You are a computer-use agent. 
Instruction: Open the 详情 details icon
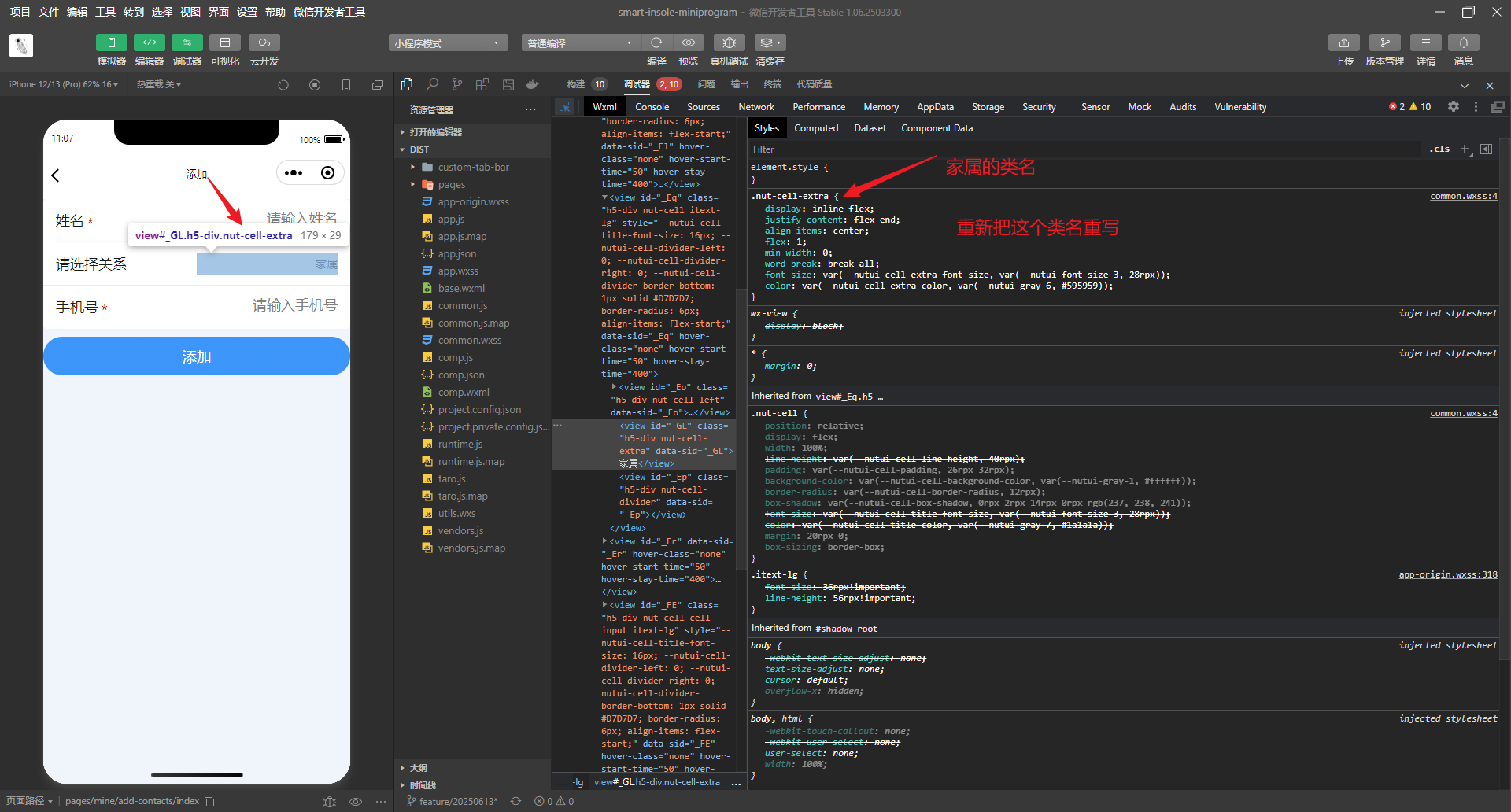click(x=1426, y=42)
